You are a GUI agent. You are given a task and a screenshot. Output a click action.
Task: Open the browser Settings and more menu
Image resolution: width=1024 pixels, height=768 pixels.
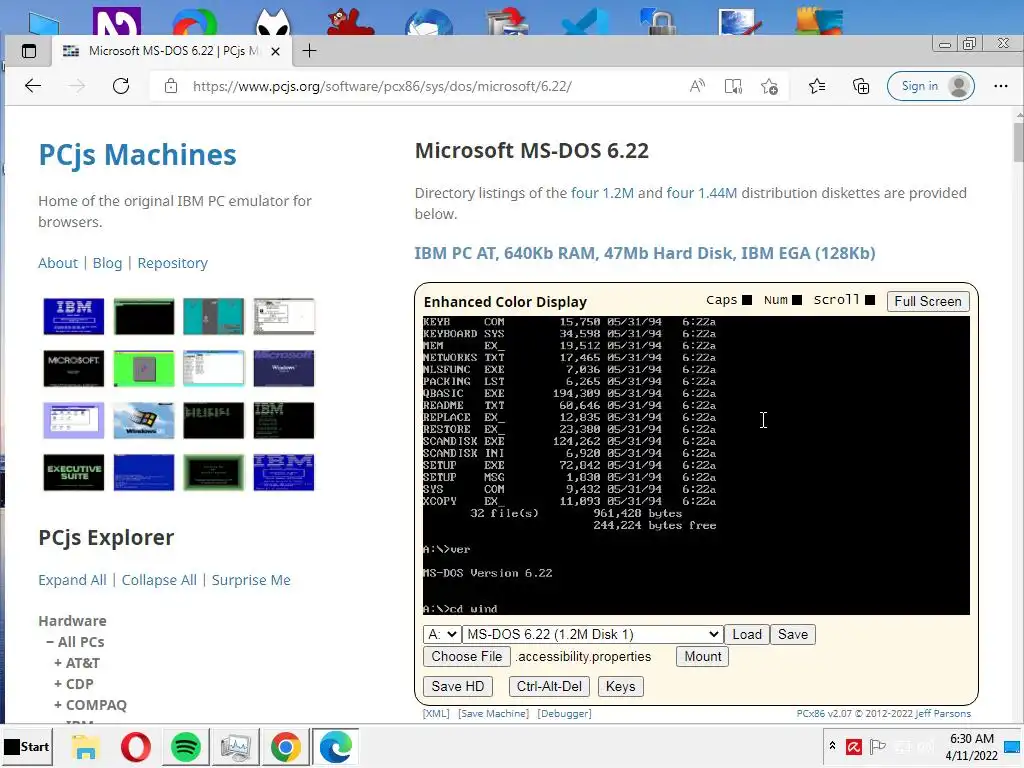1000,86
